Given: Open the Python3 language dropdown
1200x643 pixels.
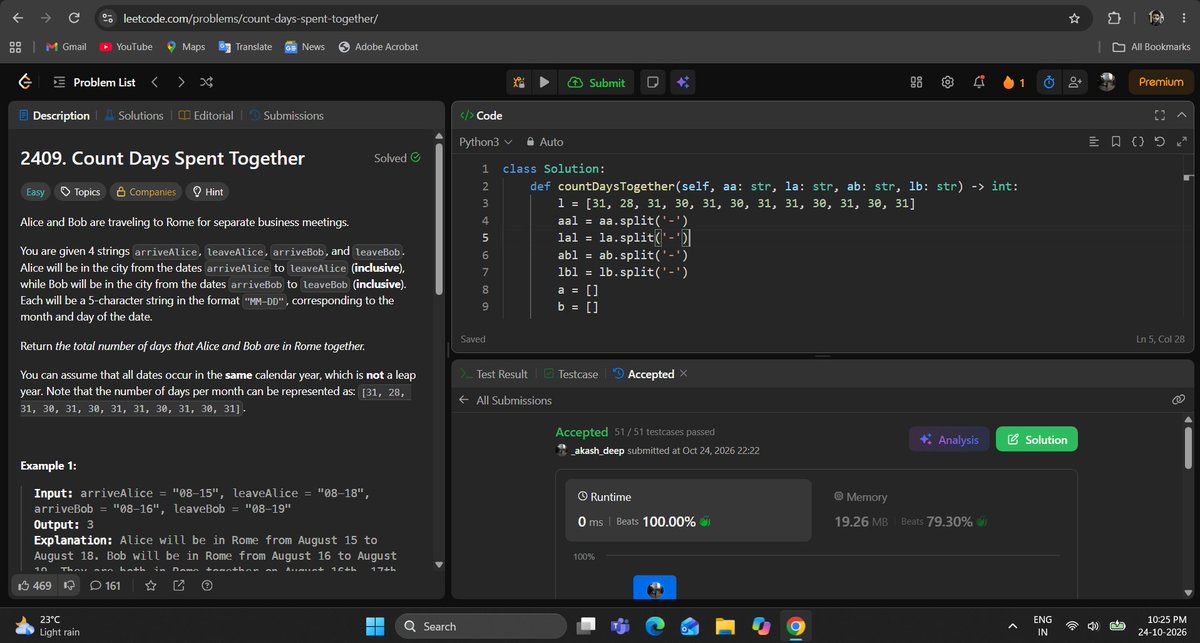Looking at the screenshot, I should point(485,142).
